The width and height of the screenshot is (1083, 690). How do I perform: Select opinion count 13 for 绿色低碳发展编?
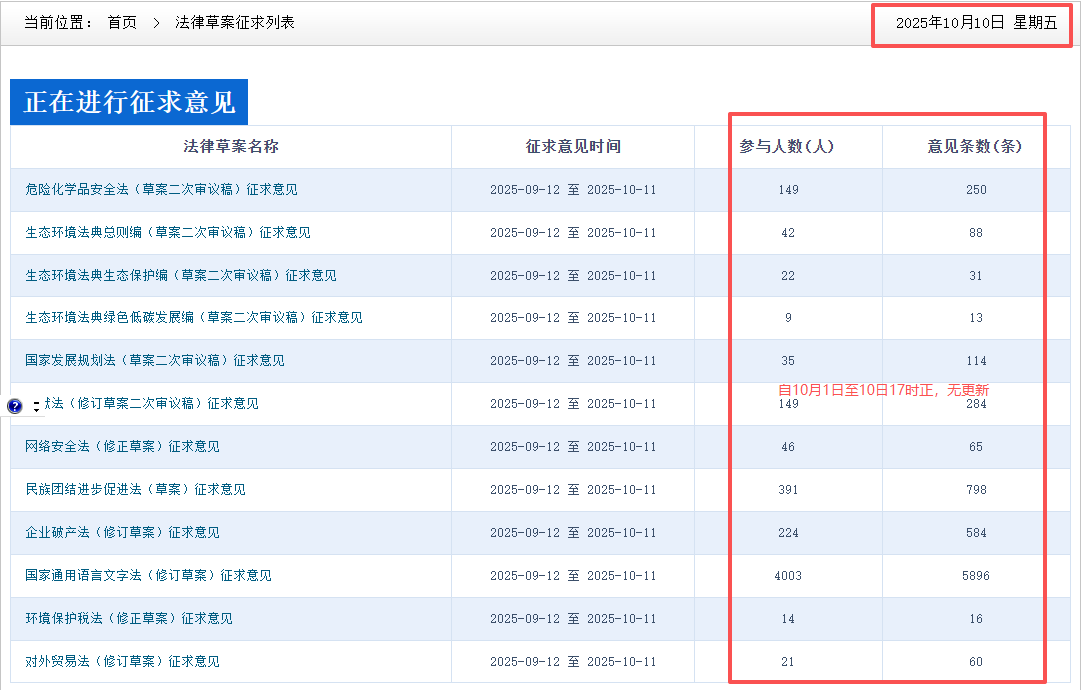tap(976, 318)
